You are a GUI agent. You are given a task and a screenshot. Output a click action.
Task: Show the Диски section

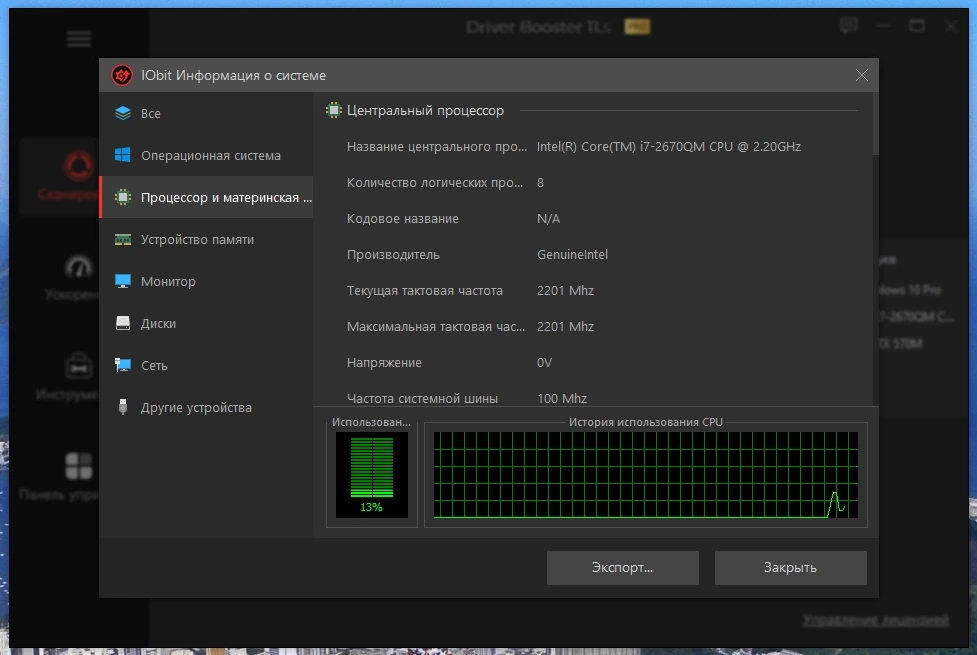point(206,323)
